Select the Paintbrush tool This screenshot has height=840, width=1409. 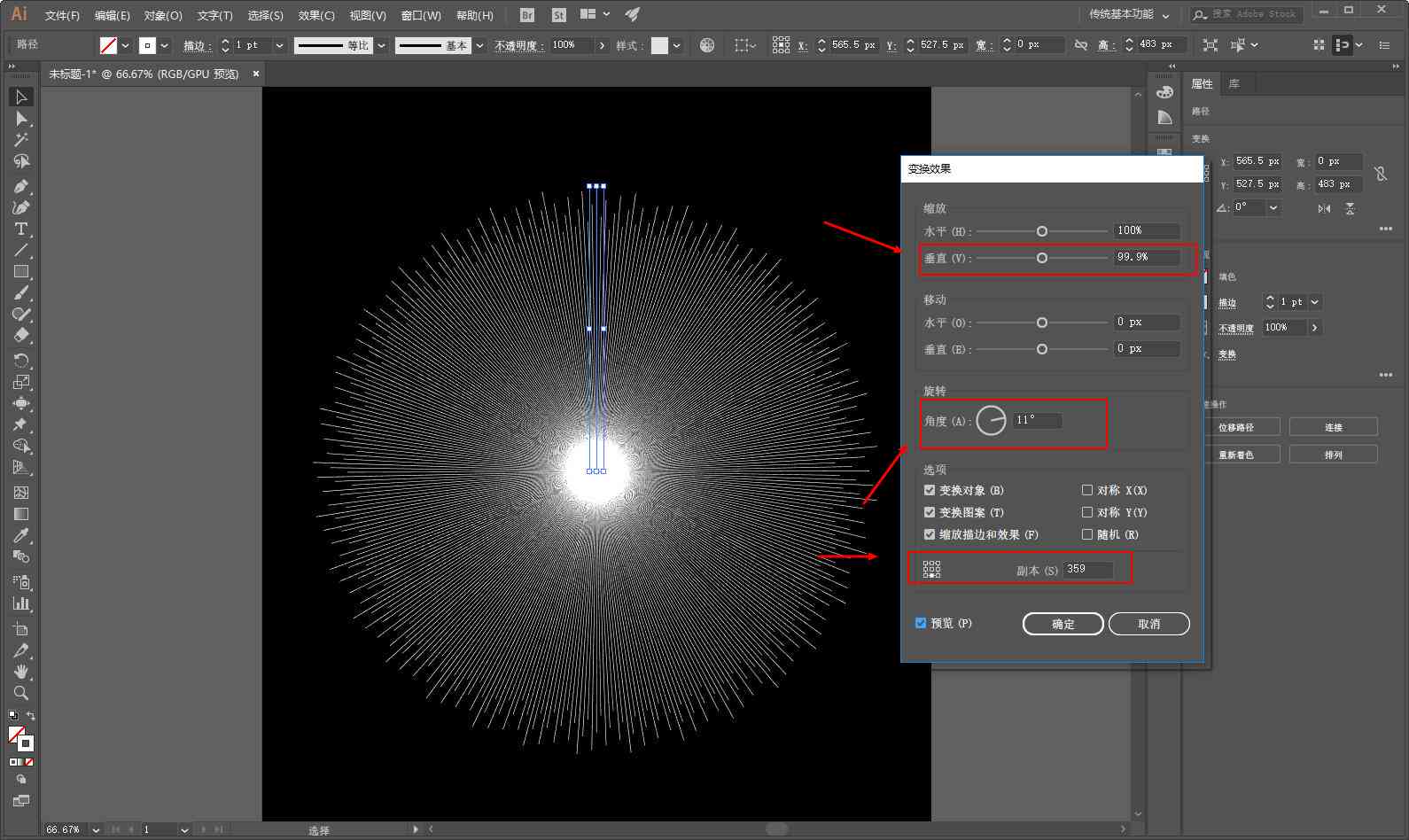[x=21, y=293]
